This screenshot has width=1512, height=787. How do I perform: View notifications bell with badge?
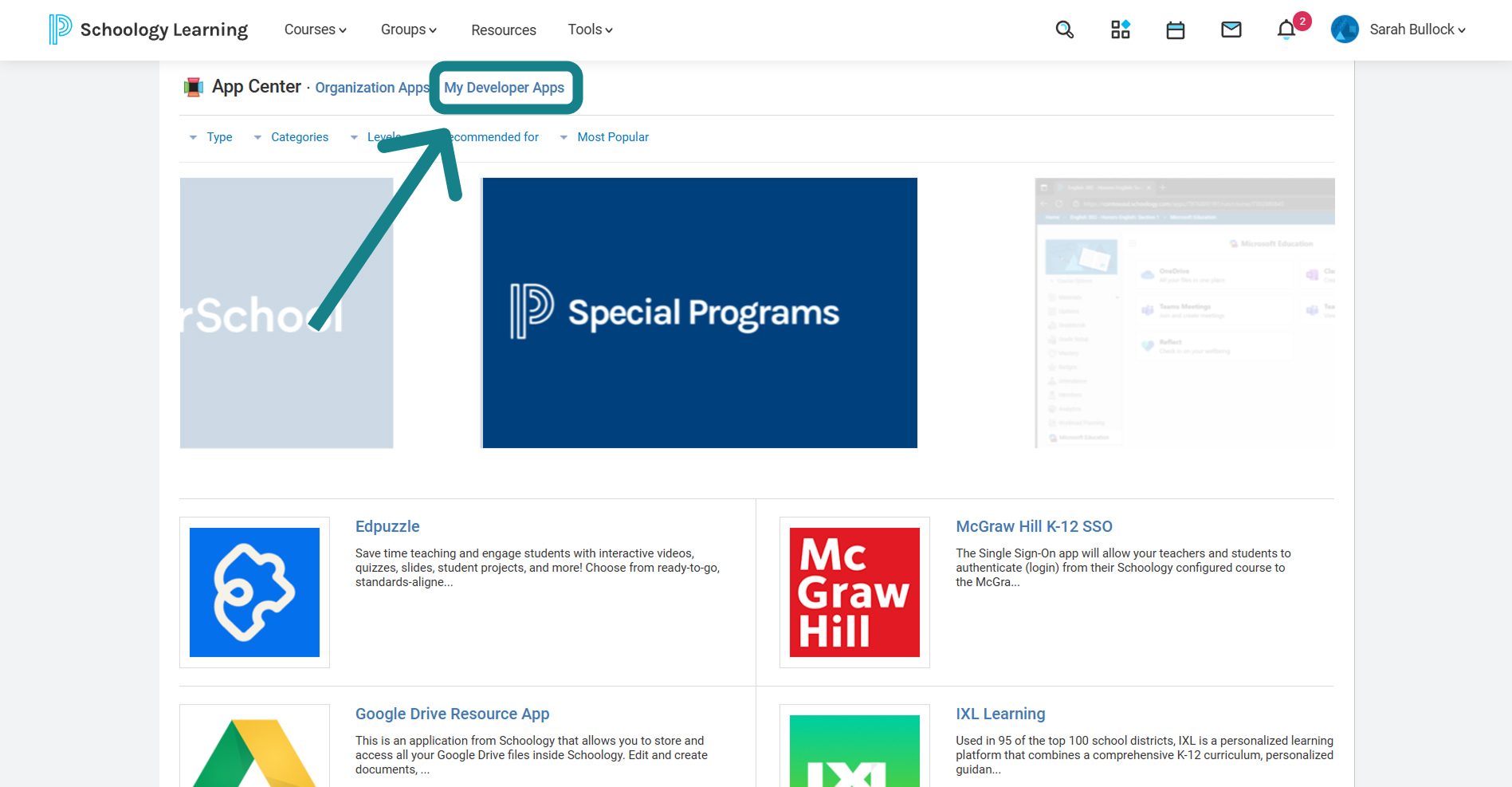pyautogui.click(x=1287, y=30)
